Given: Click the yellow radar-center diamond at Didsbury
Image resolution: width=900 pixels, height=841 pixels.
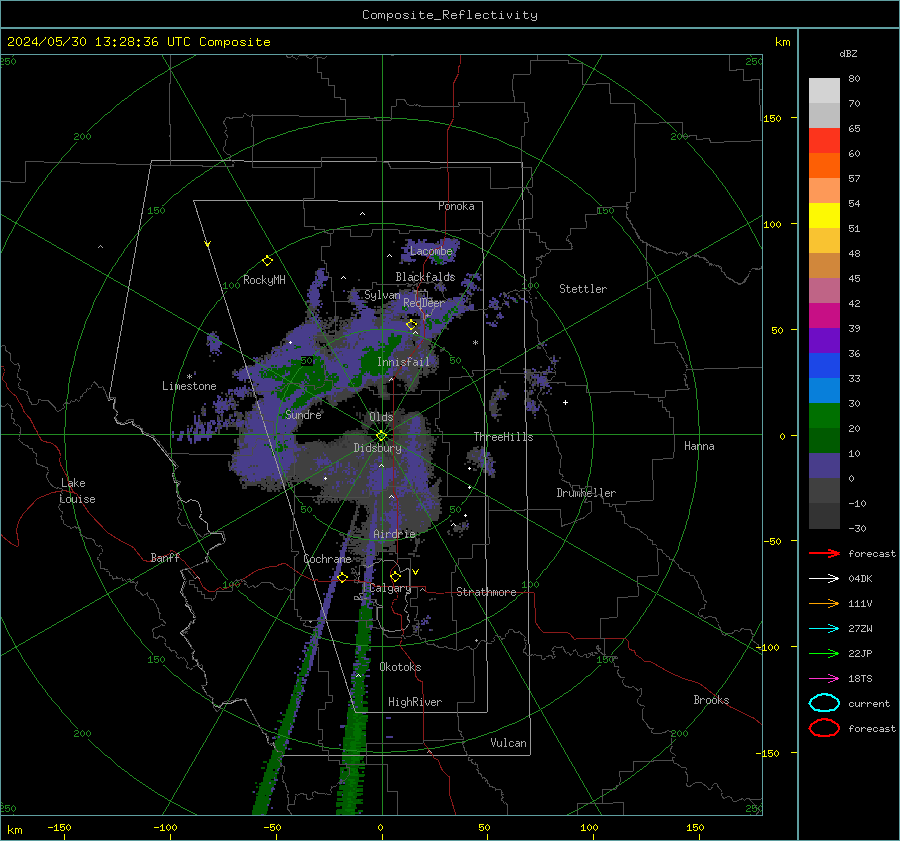Looking at the screenshot, I should click(x=381, y=436).
